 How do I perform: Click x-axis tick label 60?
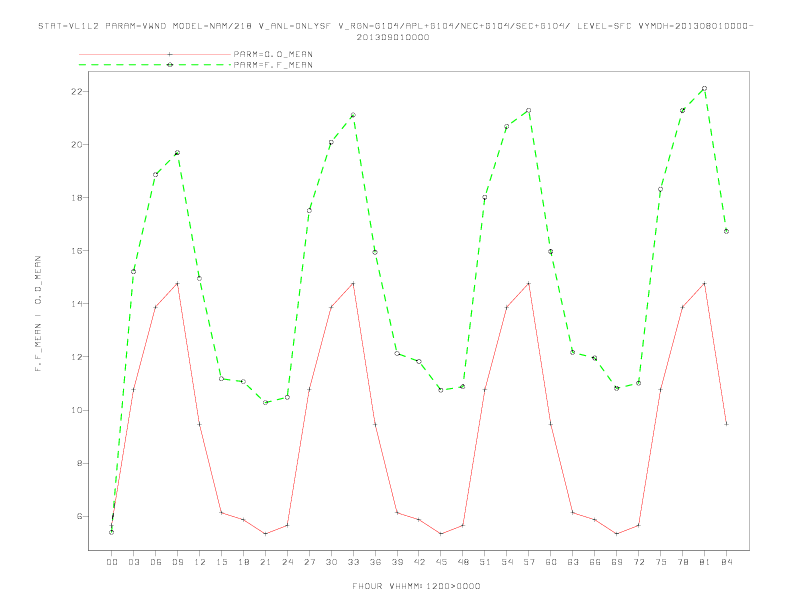(551, 562)
